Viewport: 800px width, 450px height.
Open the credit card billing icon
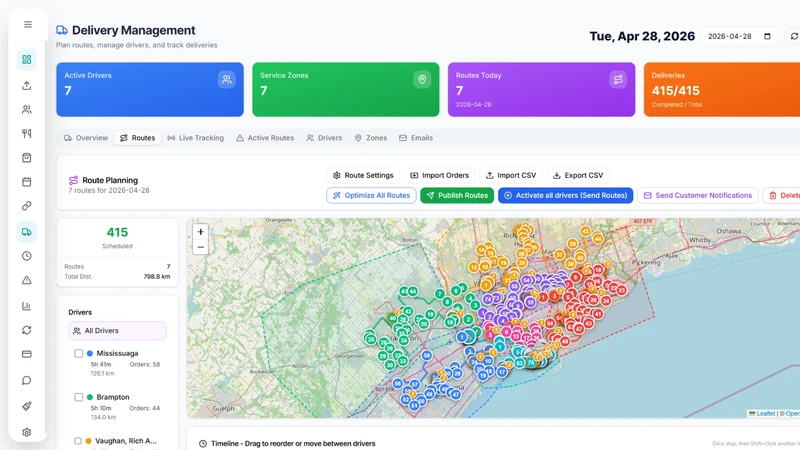27,354
